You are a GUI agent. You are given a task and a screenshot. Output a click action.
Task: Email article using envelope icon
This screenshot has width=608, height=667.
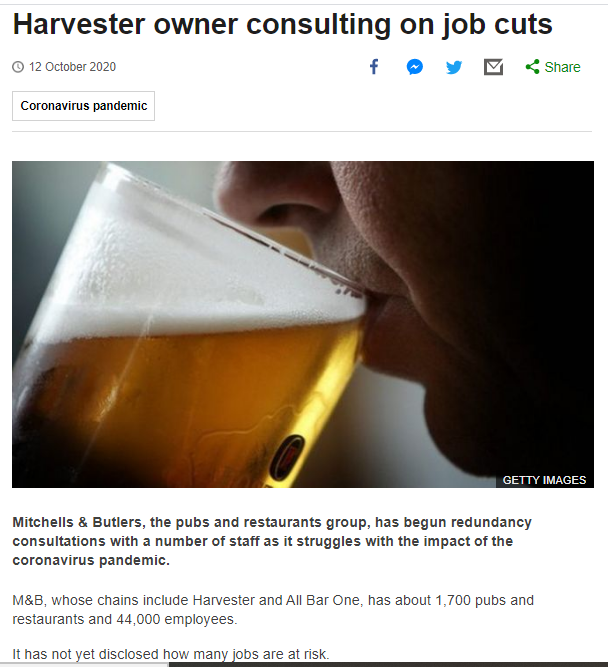pos(493,67)
